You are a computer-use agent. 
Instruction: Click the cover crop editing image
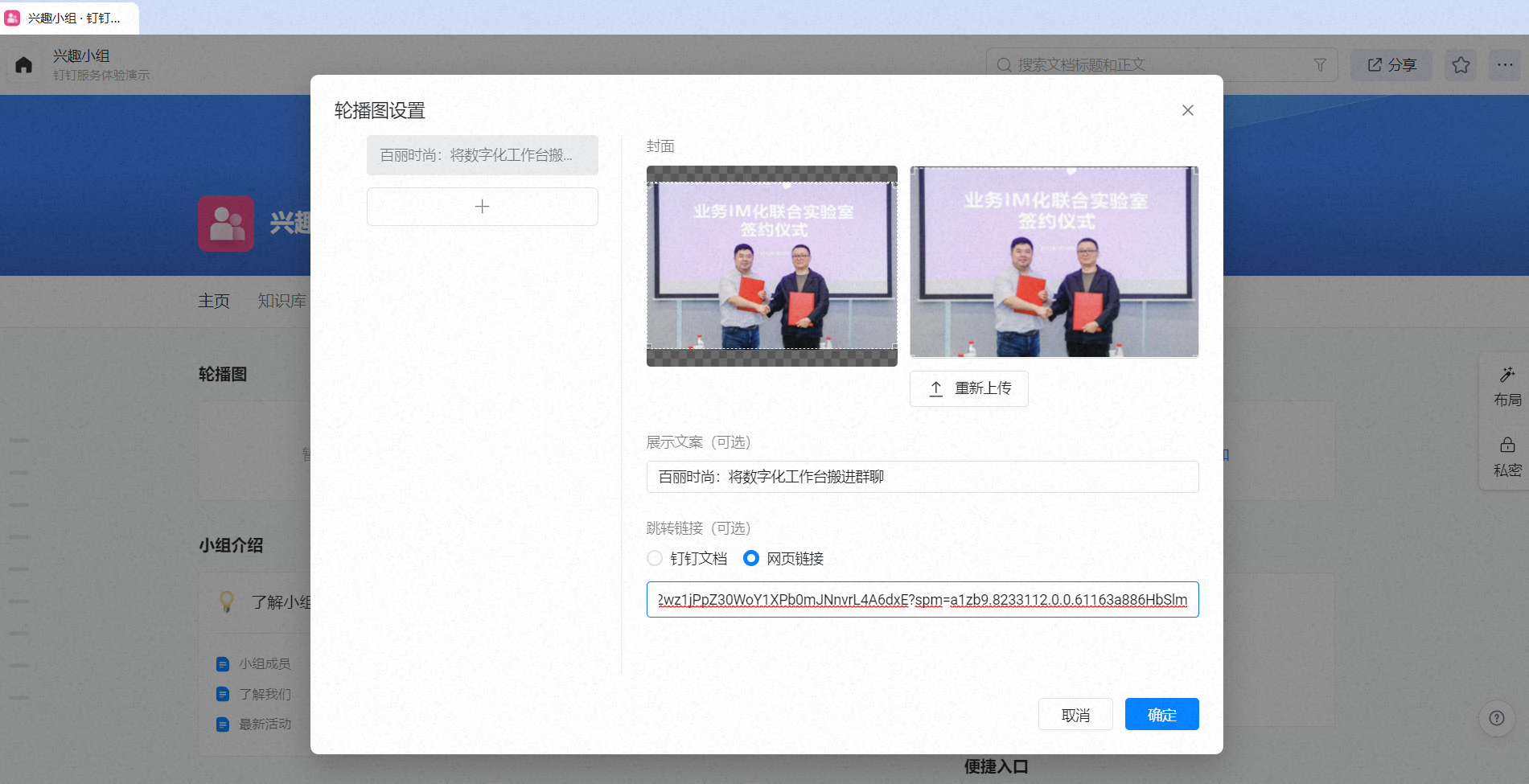772,266
